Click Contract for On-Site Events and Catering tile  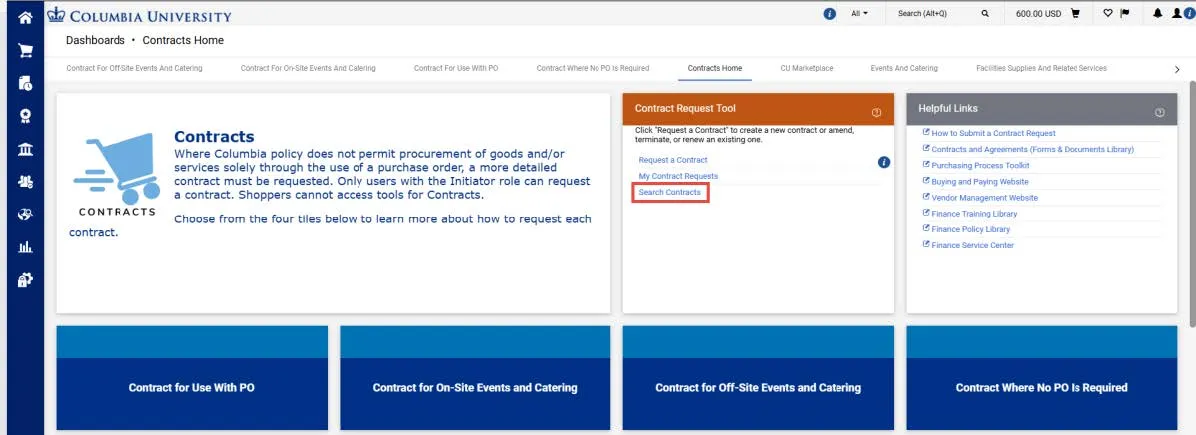[475, 379]
